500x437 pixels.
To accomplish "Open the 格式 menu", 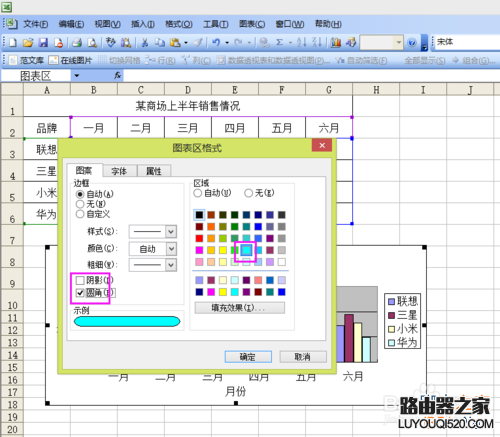I will 179,24.
